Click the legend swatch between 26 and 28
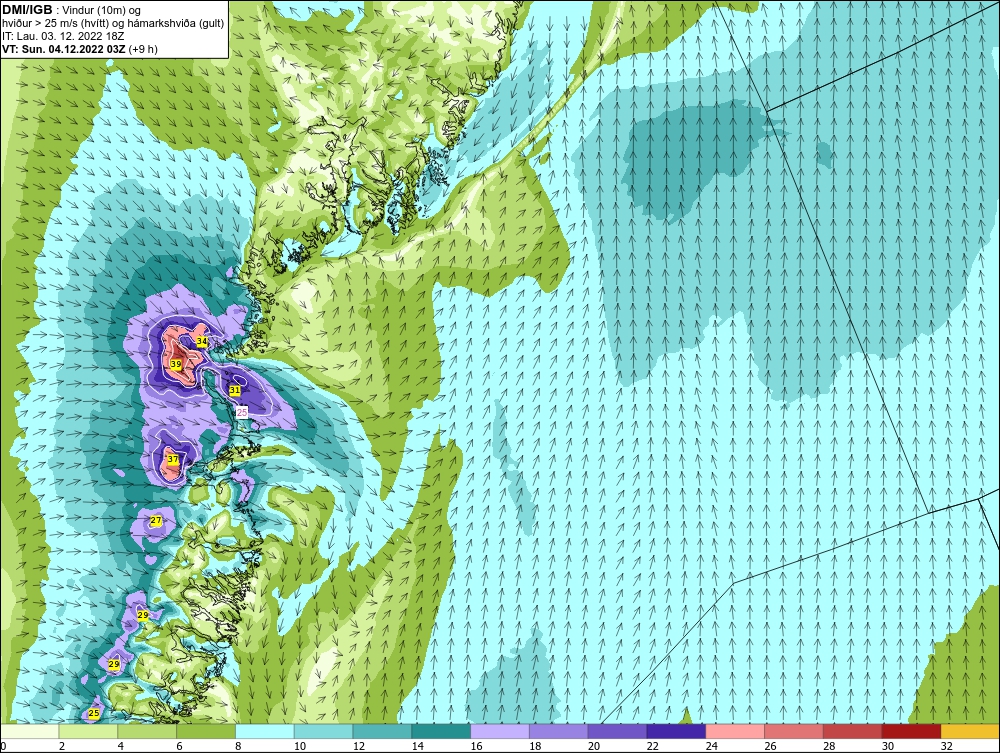The image size is (1000, 753). tap(794, 731)
